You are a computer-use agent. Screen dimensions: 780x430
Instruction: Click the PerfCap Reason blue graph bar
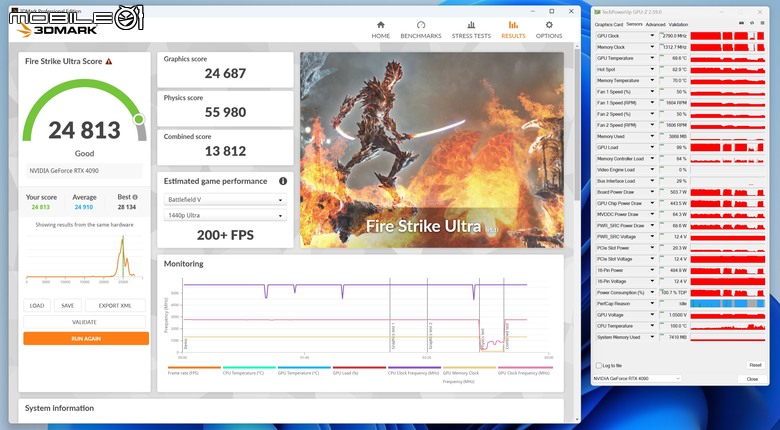pyautogui.click(x=727, y=304)
